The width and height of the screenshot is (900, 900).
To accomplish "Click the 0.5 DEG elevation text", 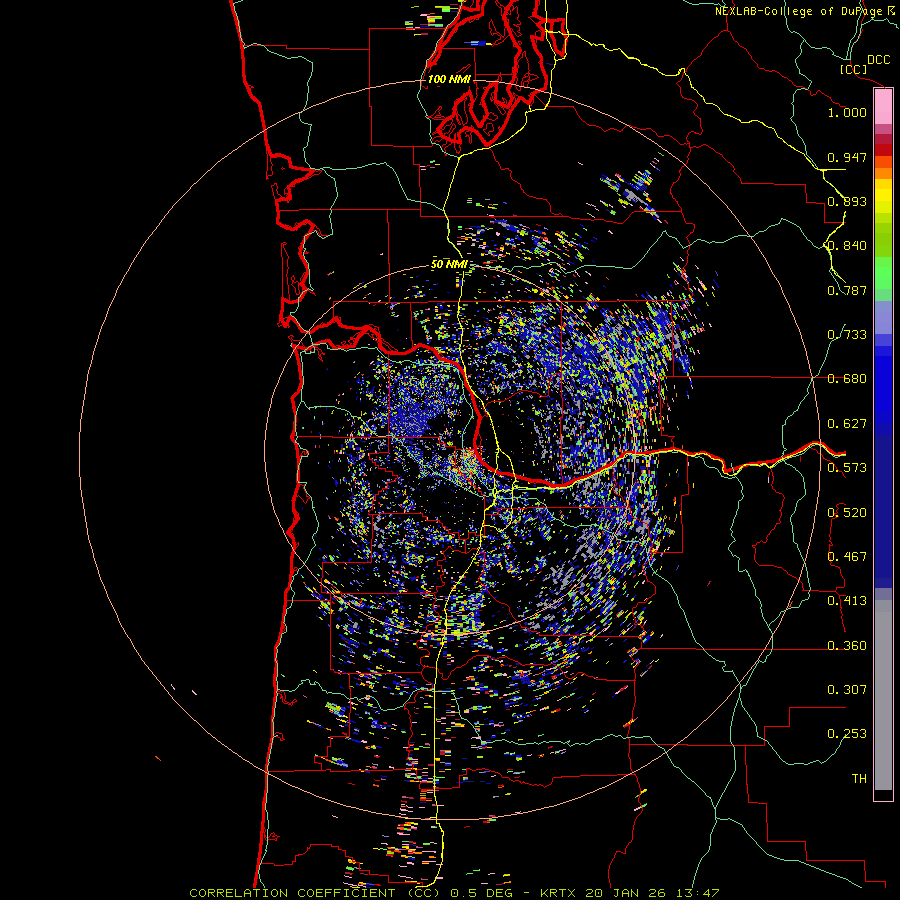I will click(481, 893).
